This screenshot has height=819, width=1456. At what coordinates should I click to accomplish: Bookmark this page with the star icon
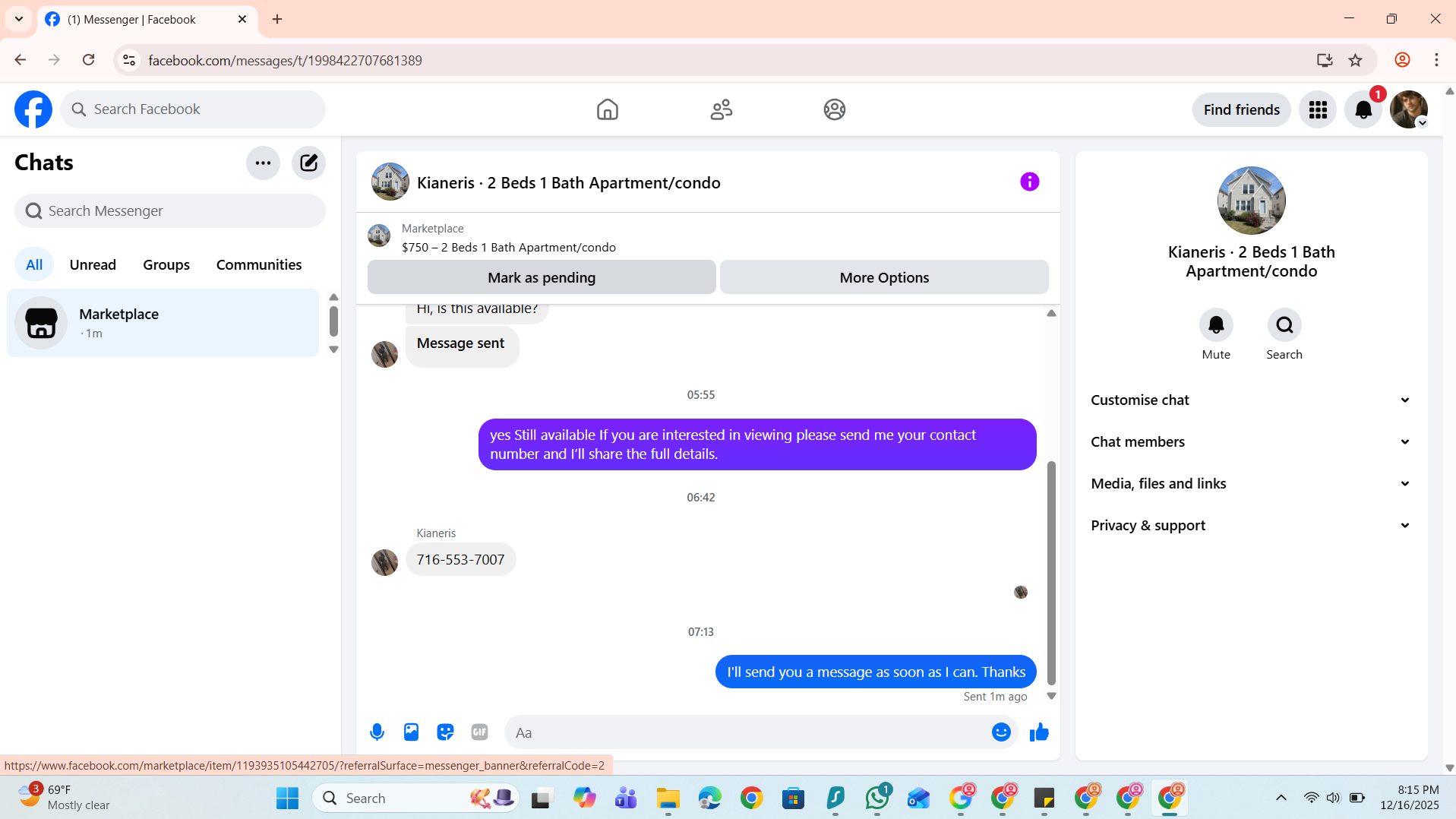click(1356, 60)
